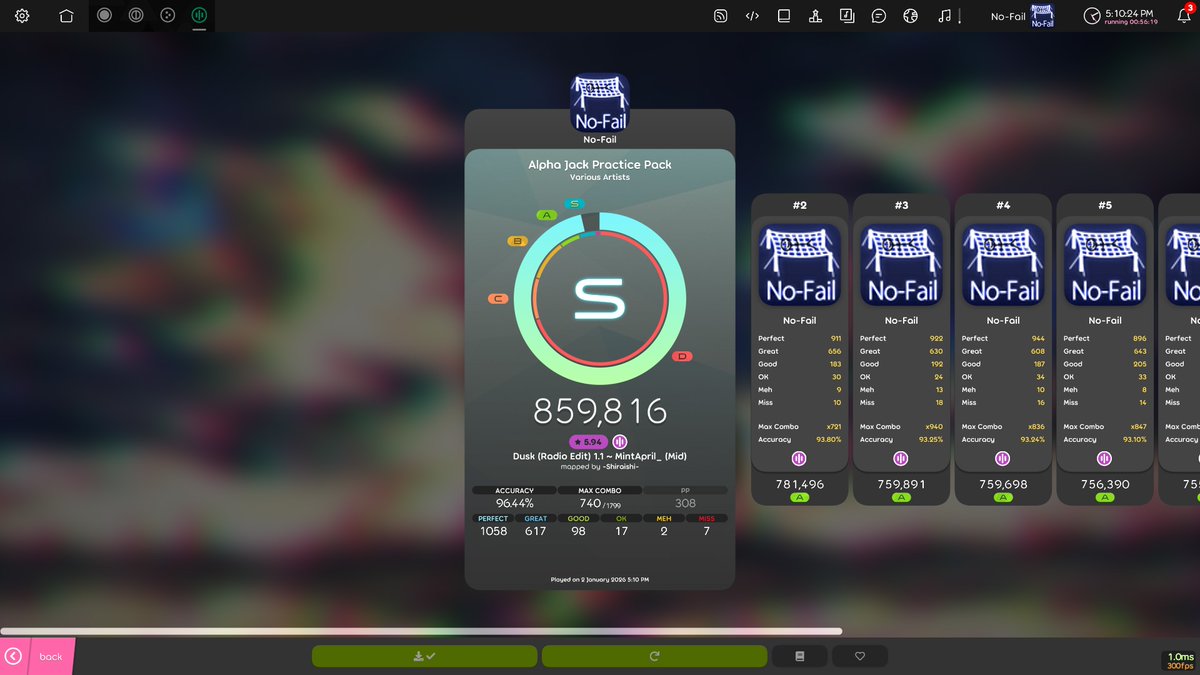Click the Alpha Jack Practice Pack title
Viewport: 1200px width, 675px height.
point(600,164)
